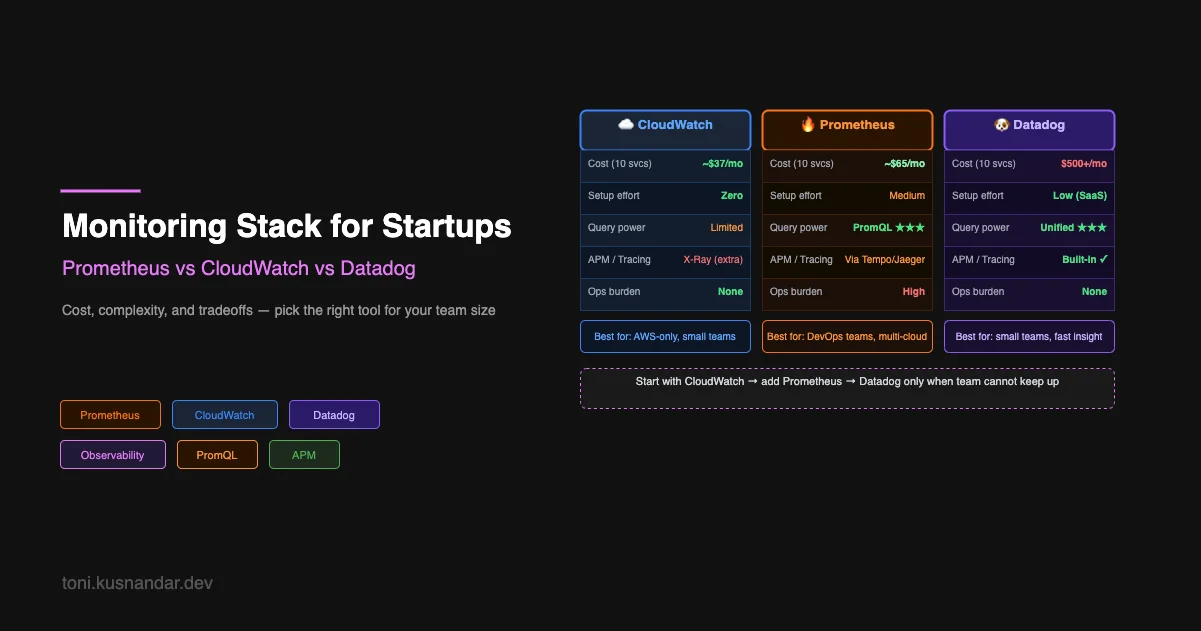Viewport: 1201px width, 631px height.
Task: Click Prometheus setup effort value Medium
Action: [907, 196]
